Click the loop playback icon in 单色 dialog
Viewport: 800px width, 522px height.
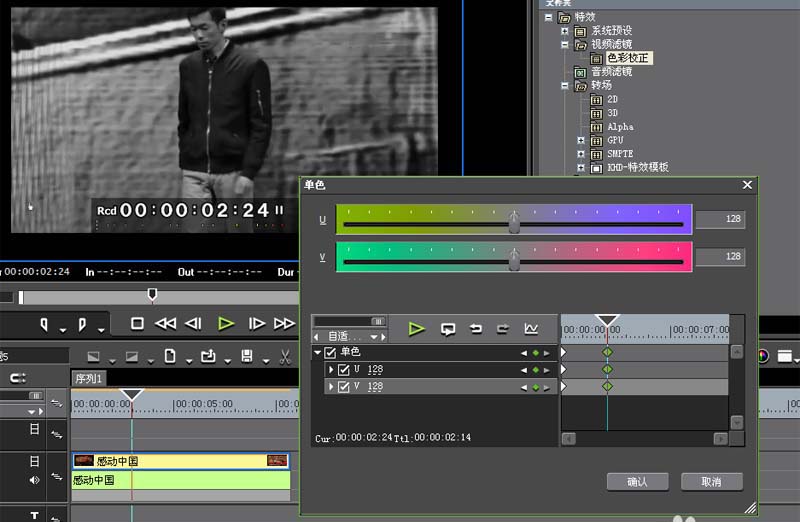[x=448, y=329]
